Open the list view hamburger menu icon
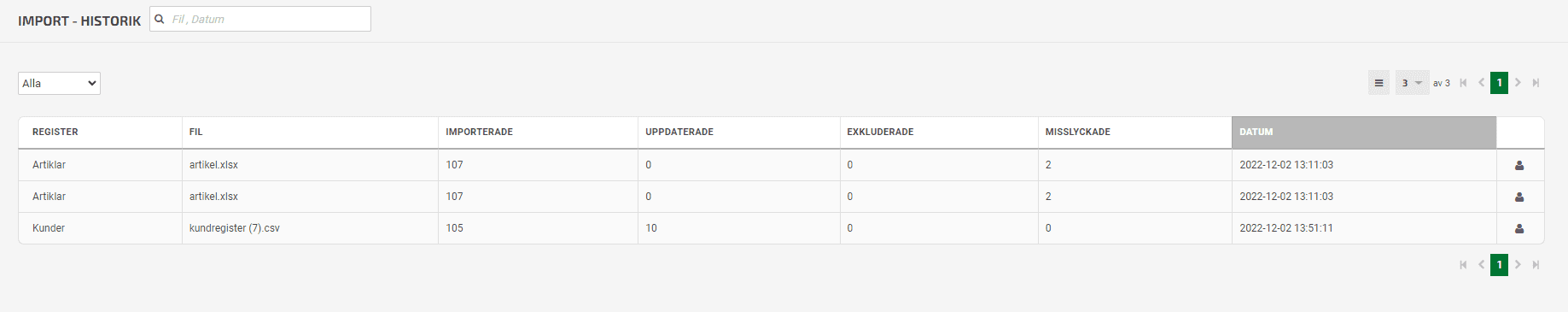 [1379, 83]
